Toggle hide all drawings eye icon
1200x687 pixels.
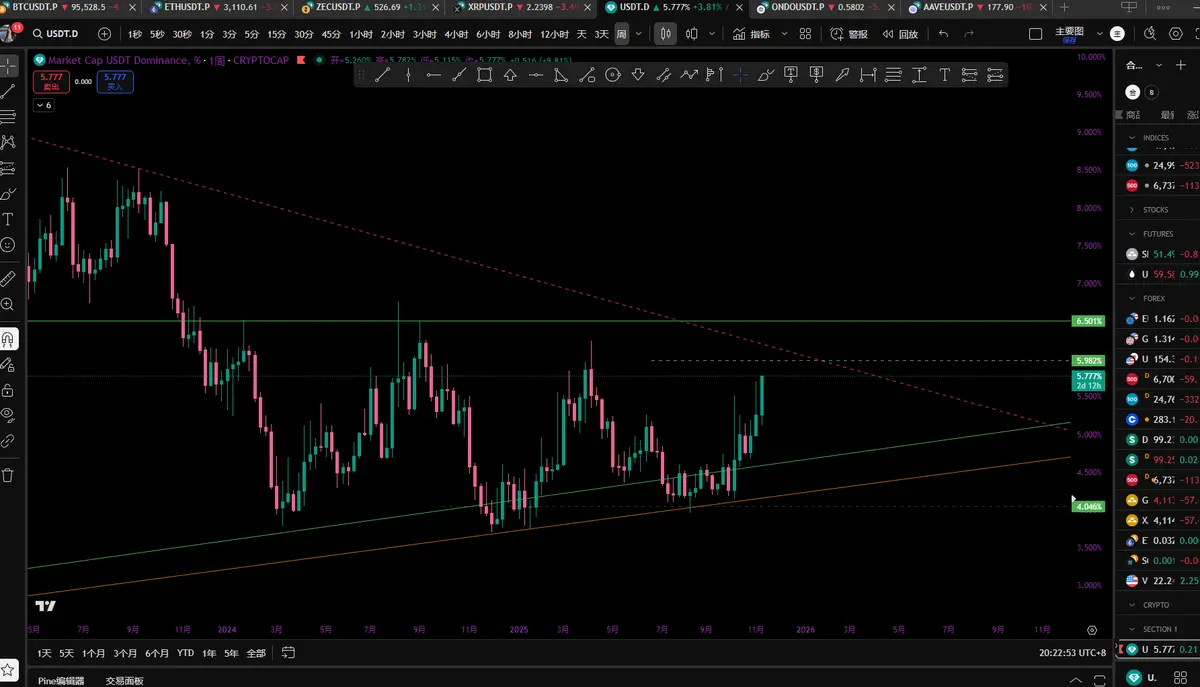point(8,414)
